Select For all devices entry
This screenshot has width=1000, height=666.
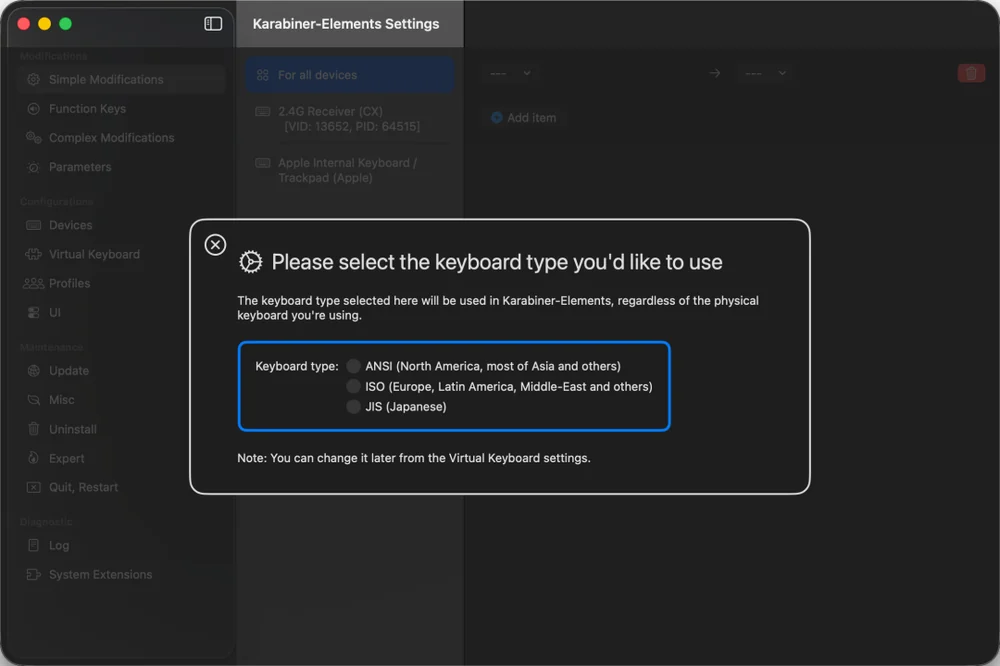click(349, 75)
